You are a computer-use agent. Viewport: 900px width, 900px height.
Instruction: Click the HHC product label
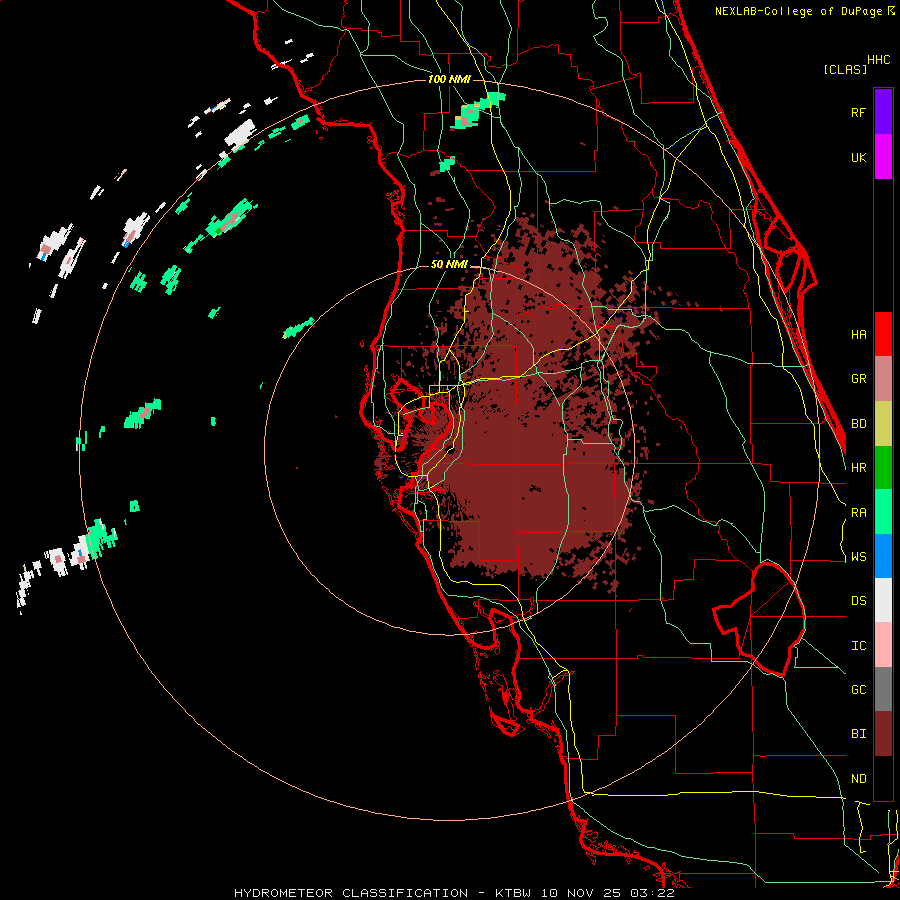878,60
